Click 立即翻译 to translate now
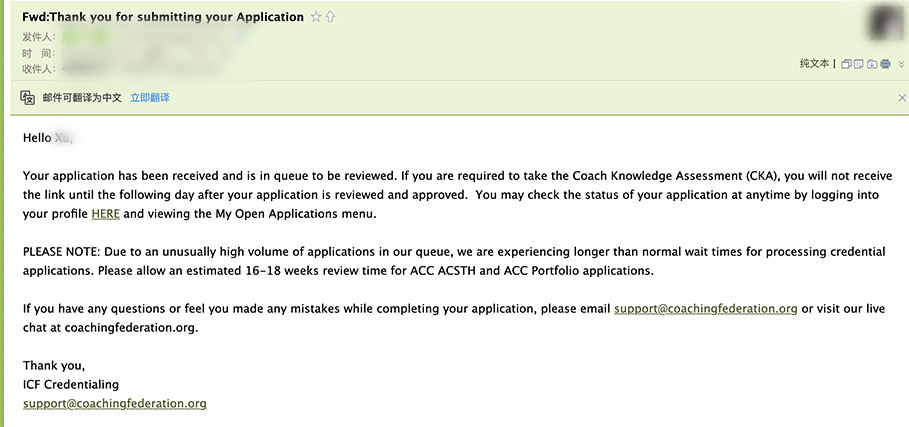The image size is (909, 427). [149, 98]
